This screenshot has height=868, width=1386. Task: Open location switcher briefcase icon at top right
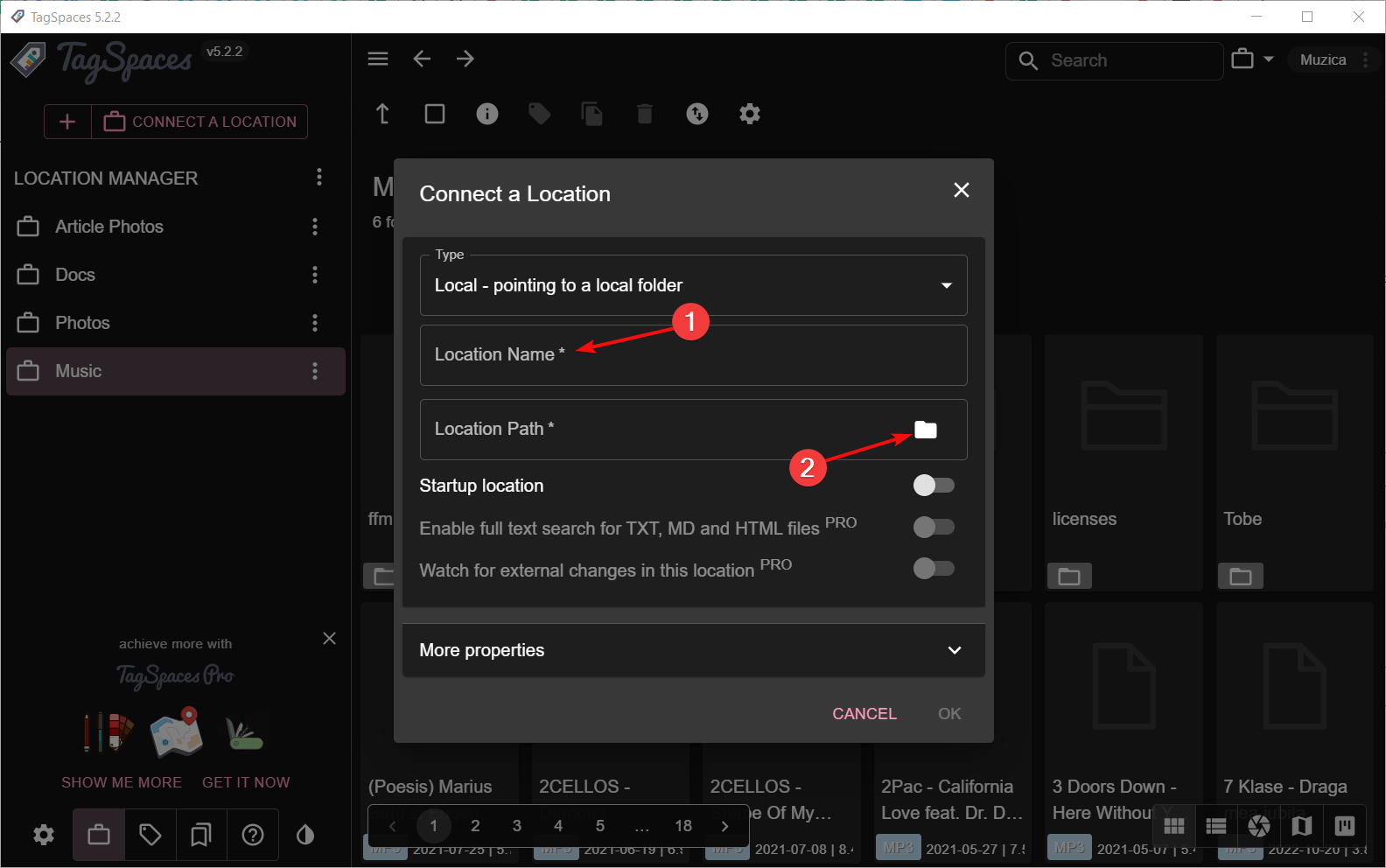point(1242,59)
